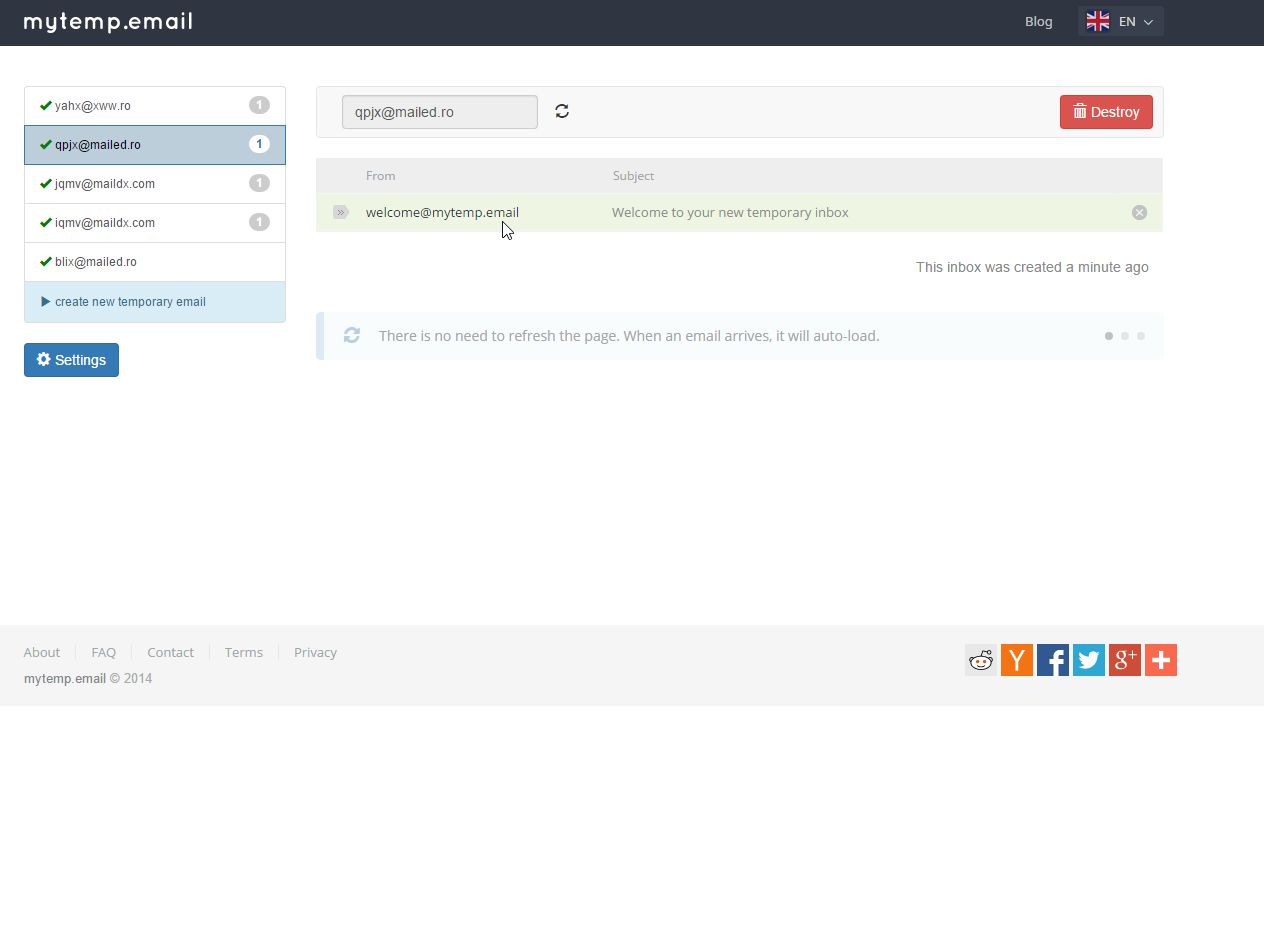Click 'This inbox was created a minute ago'

(x=1032, y=267)
